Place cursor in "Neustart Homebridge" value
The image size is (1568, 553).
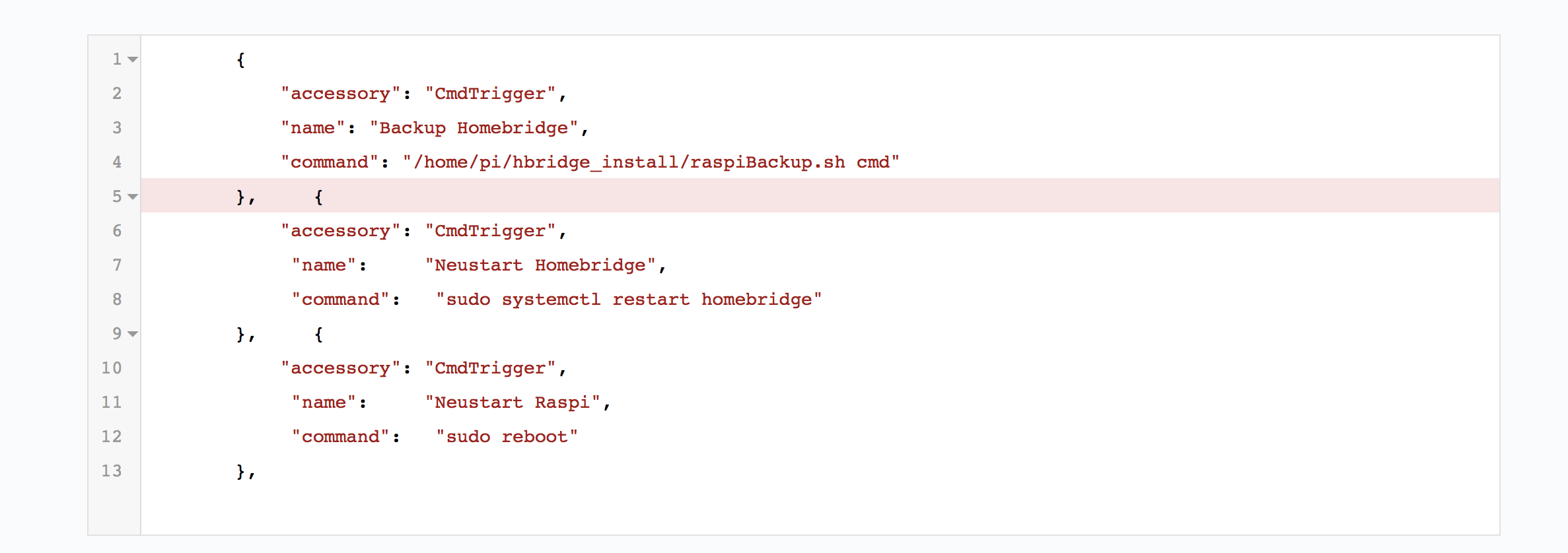[x=540, y=265]
